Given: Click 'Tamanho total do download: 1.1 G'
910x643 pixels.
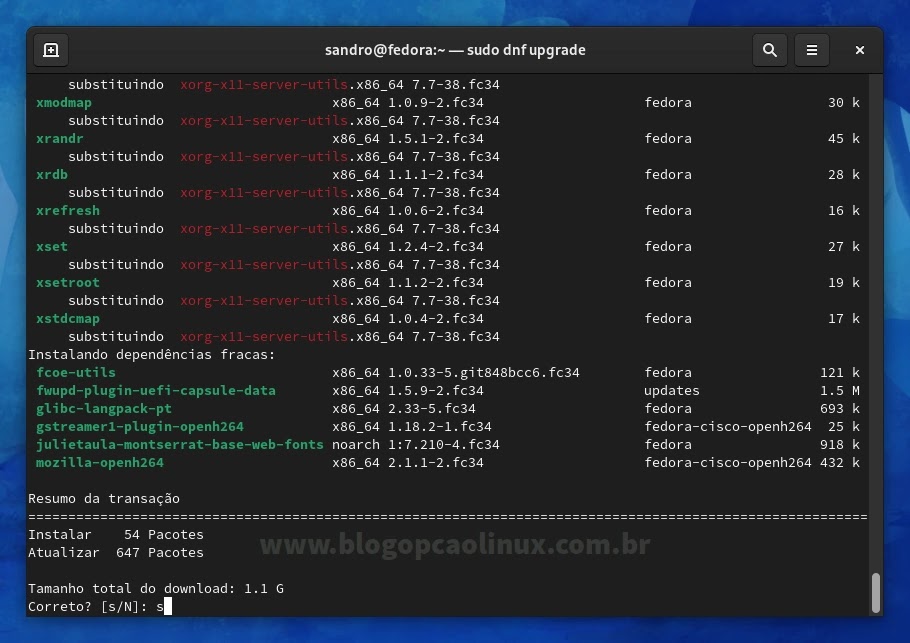Looking at the screenshot, I should (x=156, y=588).
